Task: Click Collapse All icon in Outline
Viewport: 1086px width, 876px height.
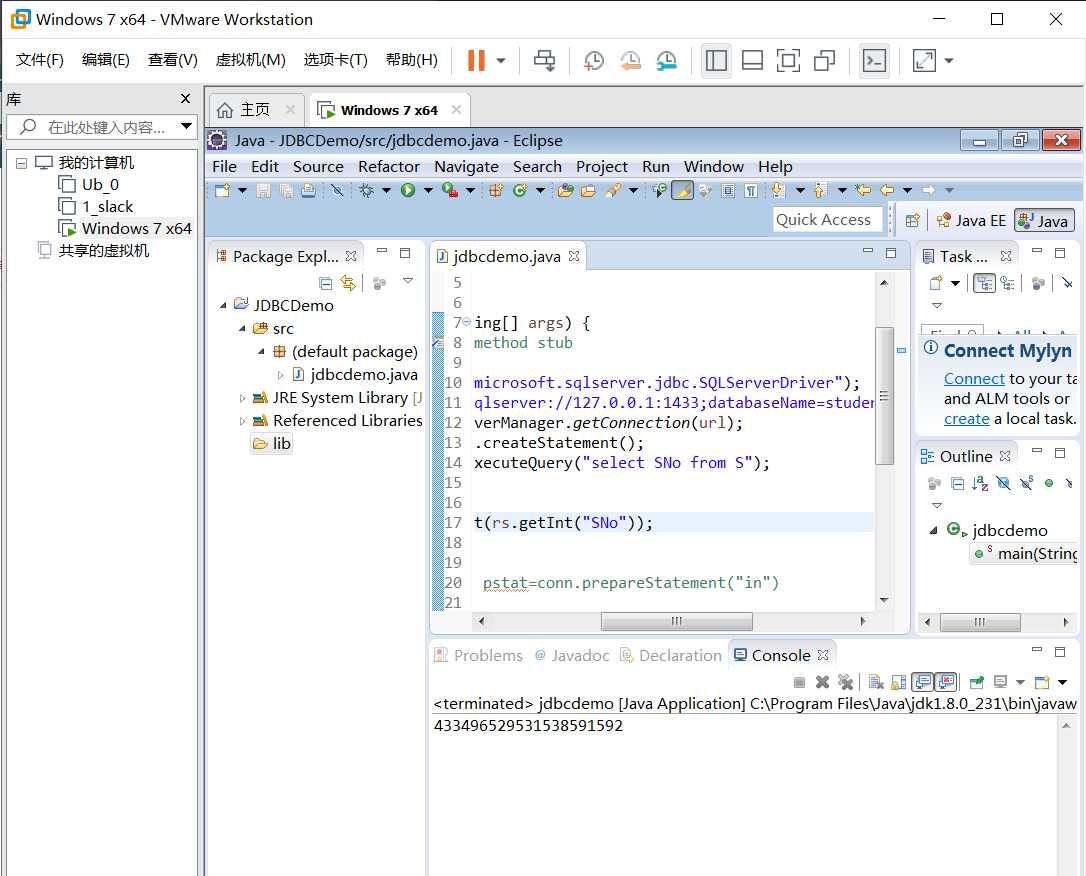Action: coord(957,483)
